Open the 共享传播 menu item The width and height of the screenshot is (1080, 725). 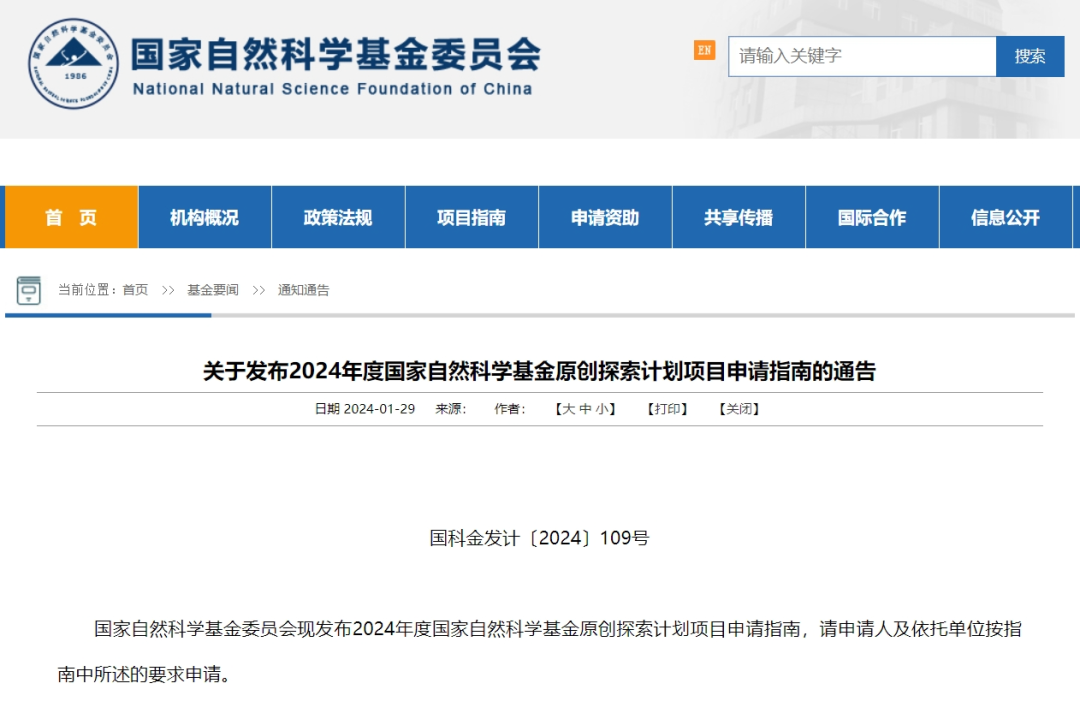point(738,217)
